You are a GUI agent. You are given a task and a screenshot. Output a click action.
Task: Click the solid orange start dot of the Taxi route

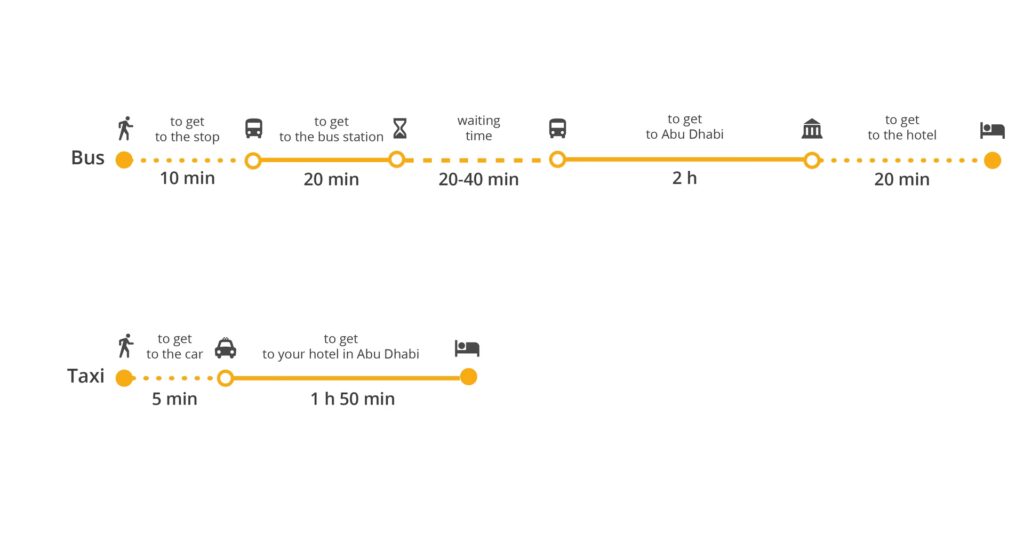124,378
